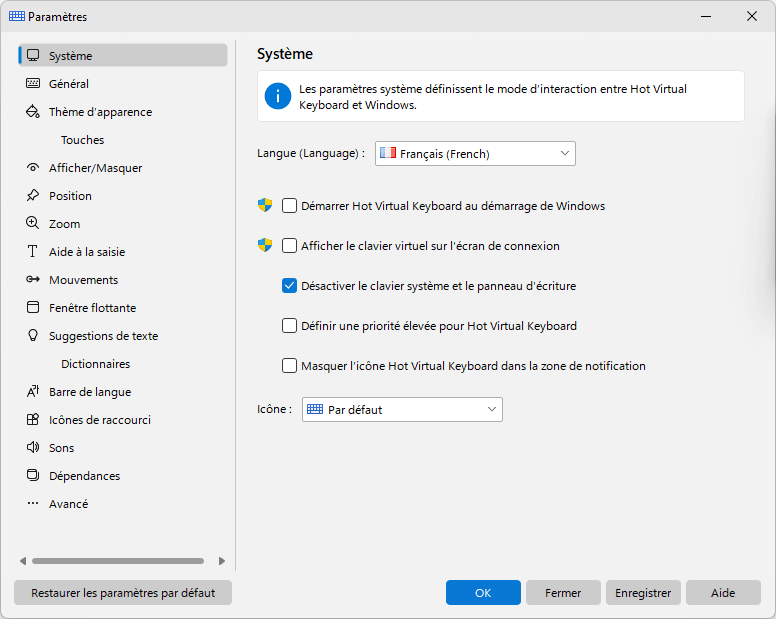Click the Aide à la saisie T icon
Viewport: 776px width, 619px height.
tap(33, 251)
